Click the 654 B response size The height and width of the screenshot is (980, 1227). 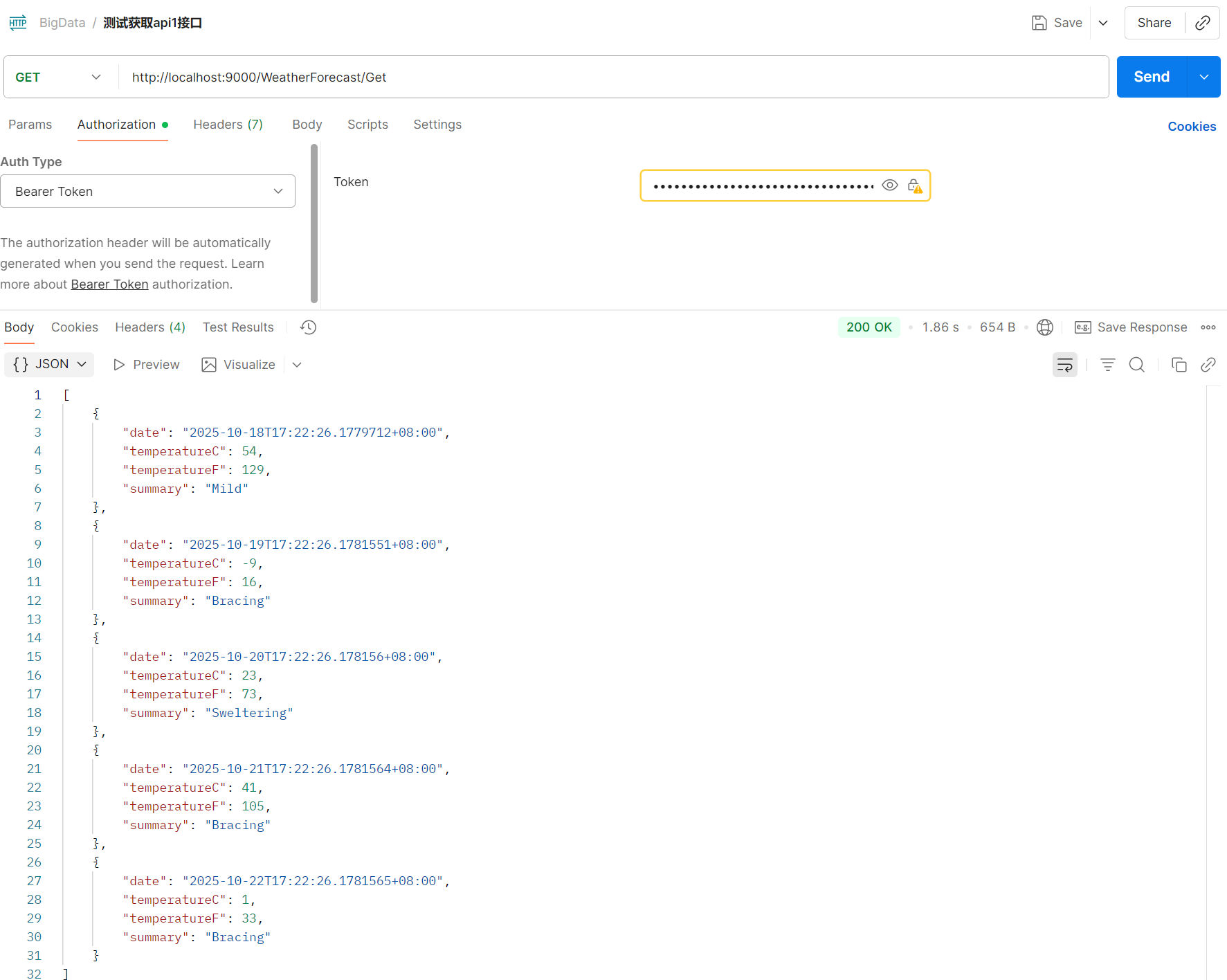click(x=997, y=327)
